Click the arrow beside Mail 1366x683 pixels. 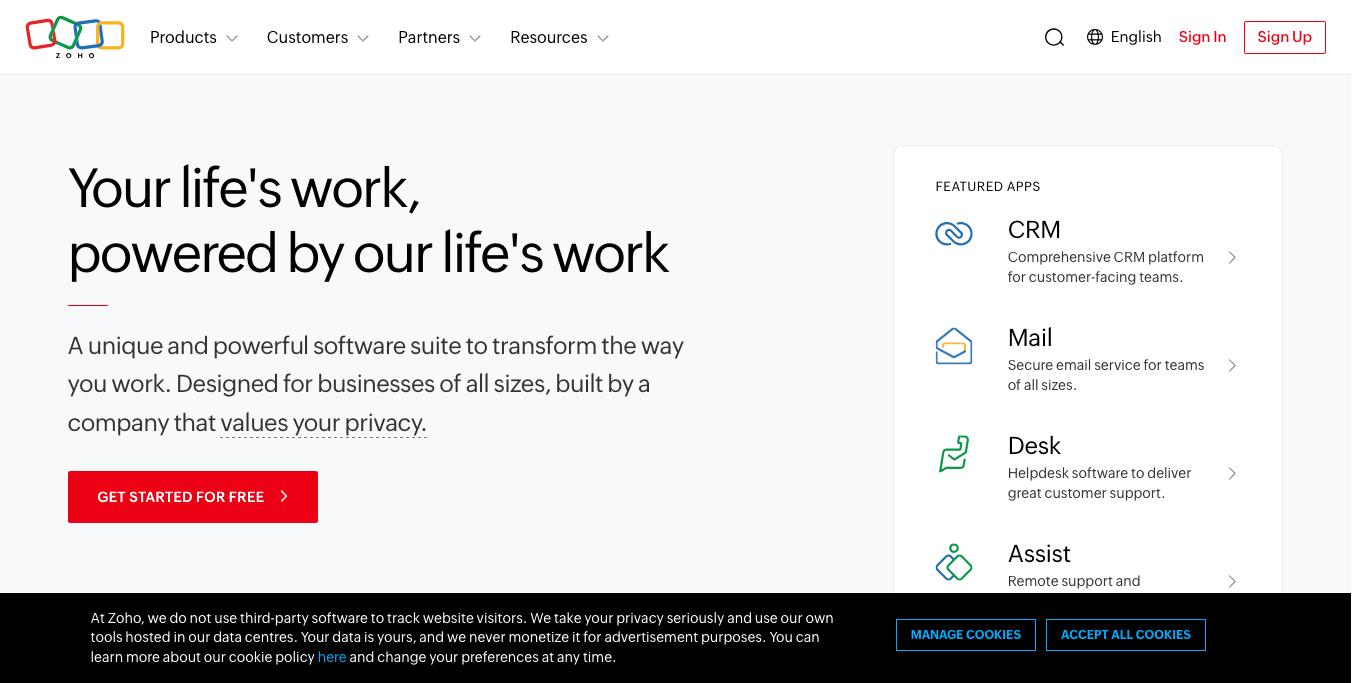(x=1232, y=365)
